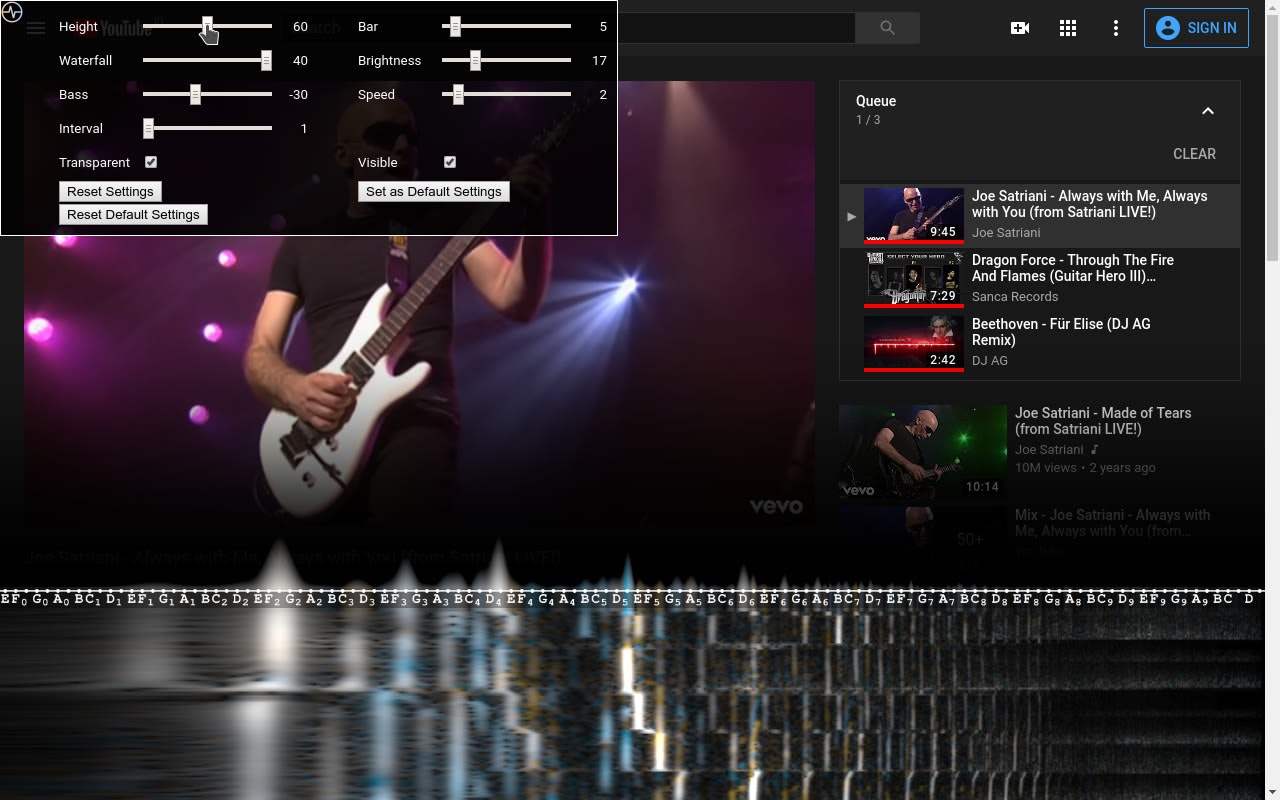
Task: Adjust the Waterfall slider
Action: click(207, 60)
